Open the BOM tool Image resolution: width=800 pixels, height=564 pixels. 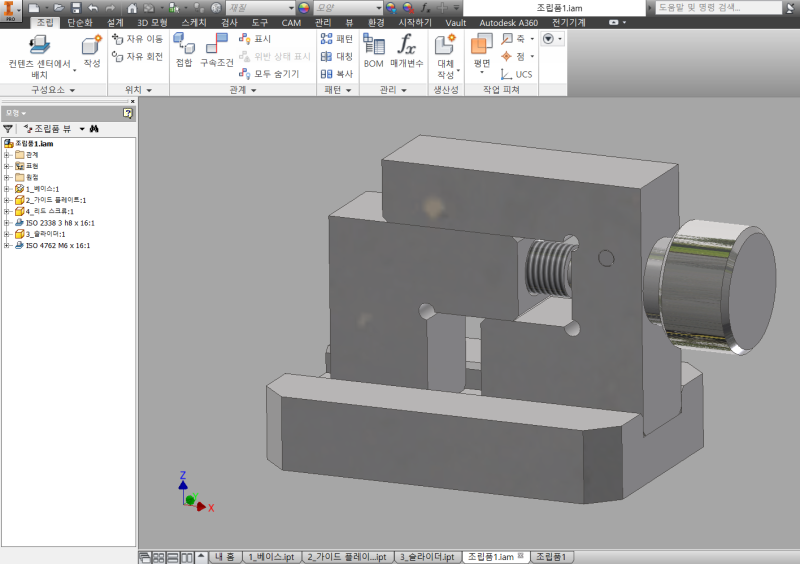click(373, 49)
